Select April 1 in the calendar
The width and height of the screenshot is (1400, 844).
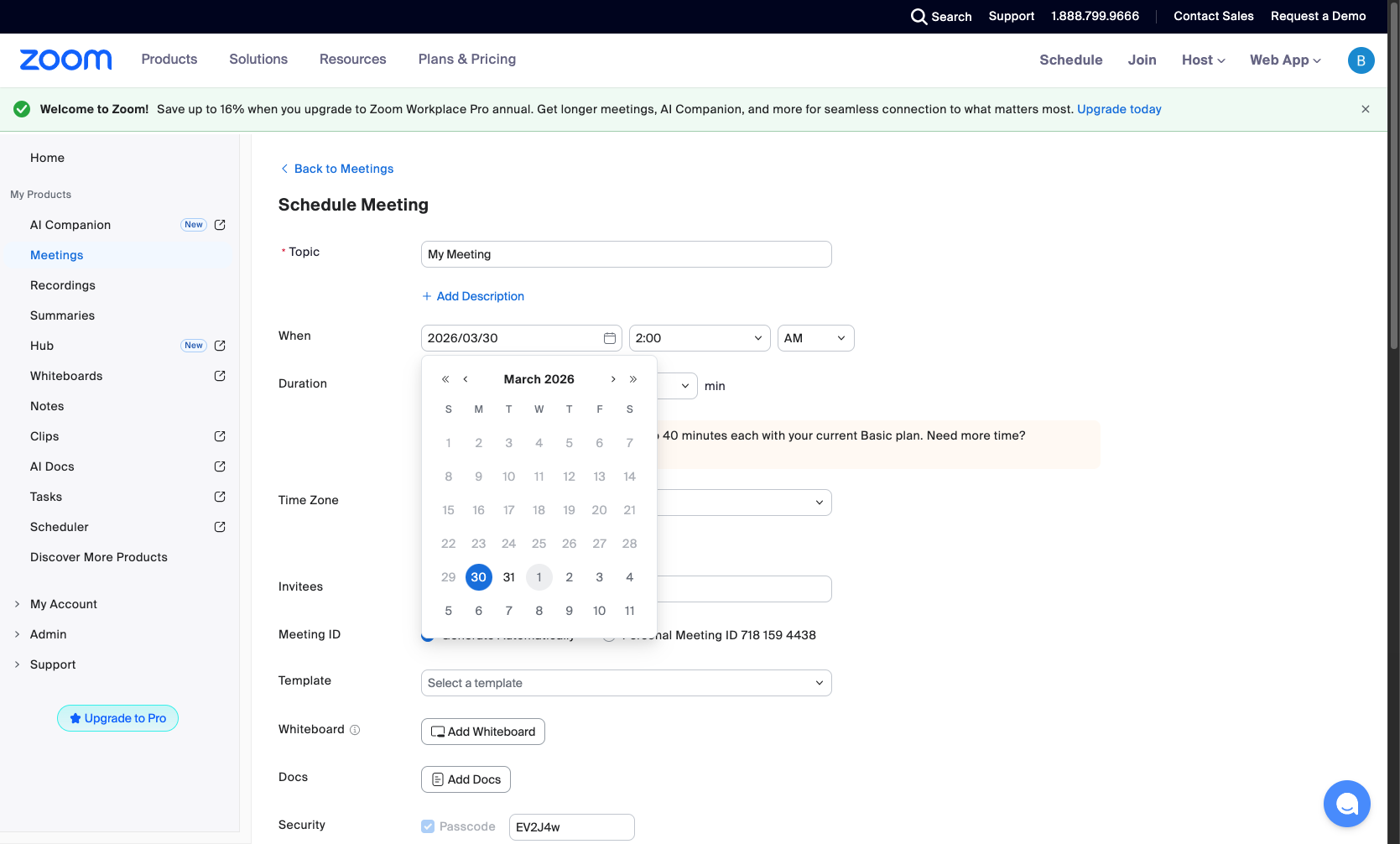539,577
